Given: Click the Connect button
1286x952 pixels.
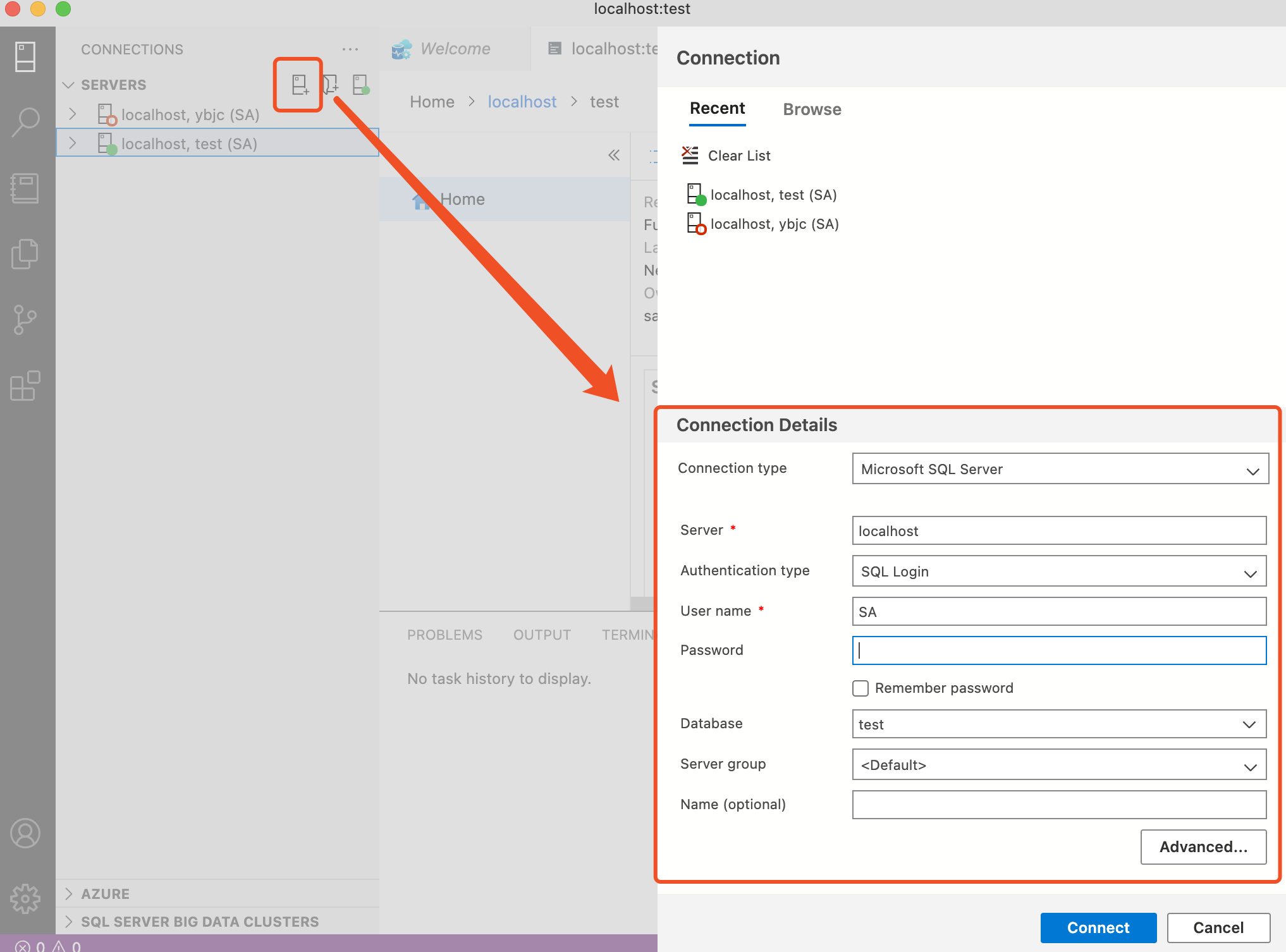Looking at the screenshot, I should pyautogui.click(x=1098, y=927).
